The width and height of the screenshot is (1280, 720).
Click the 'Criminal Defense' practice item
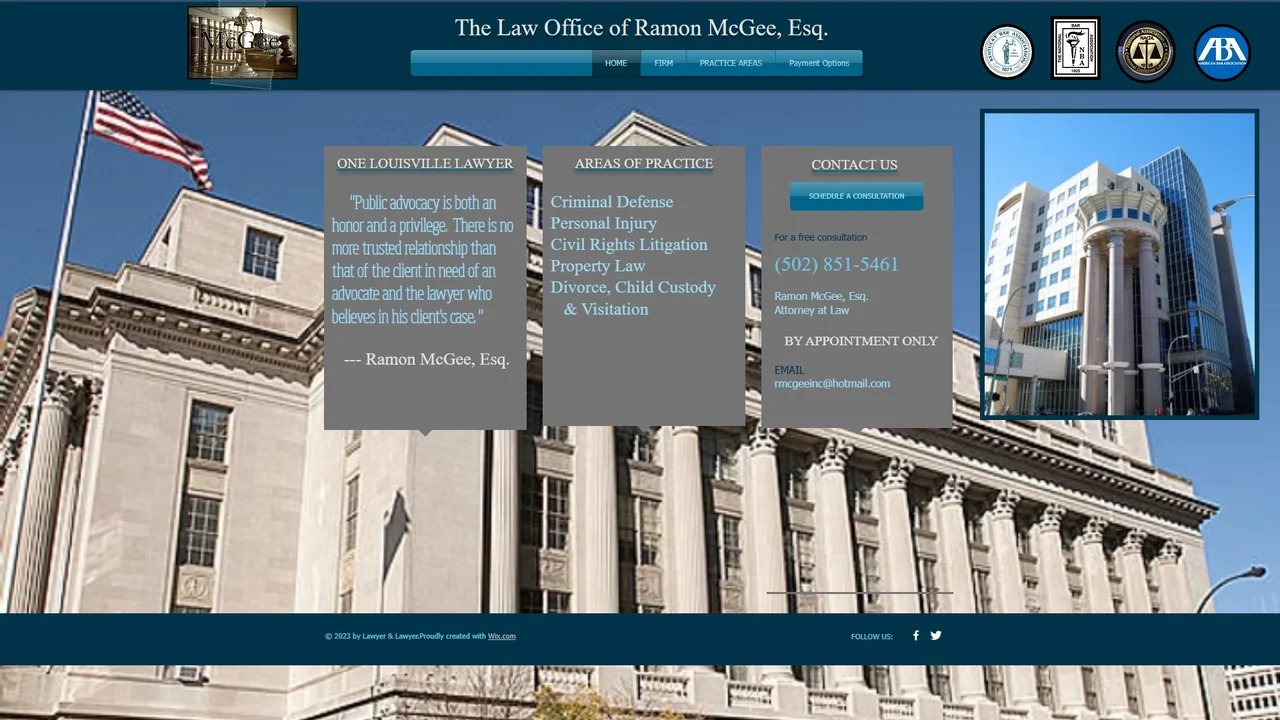[612, 202]
